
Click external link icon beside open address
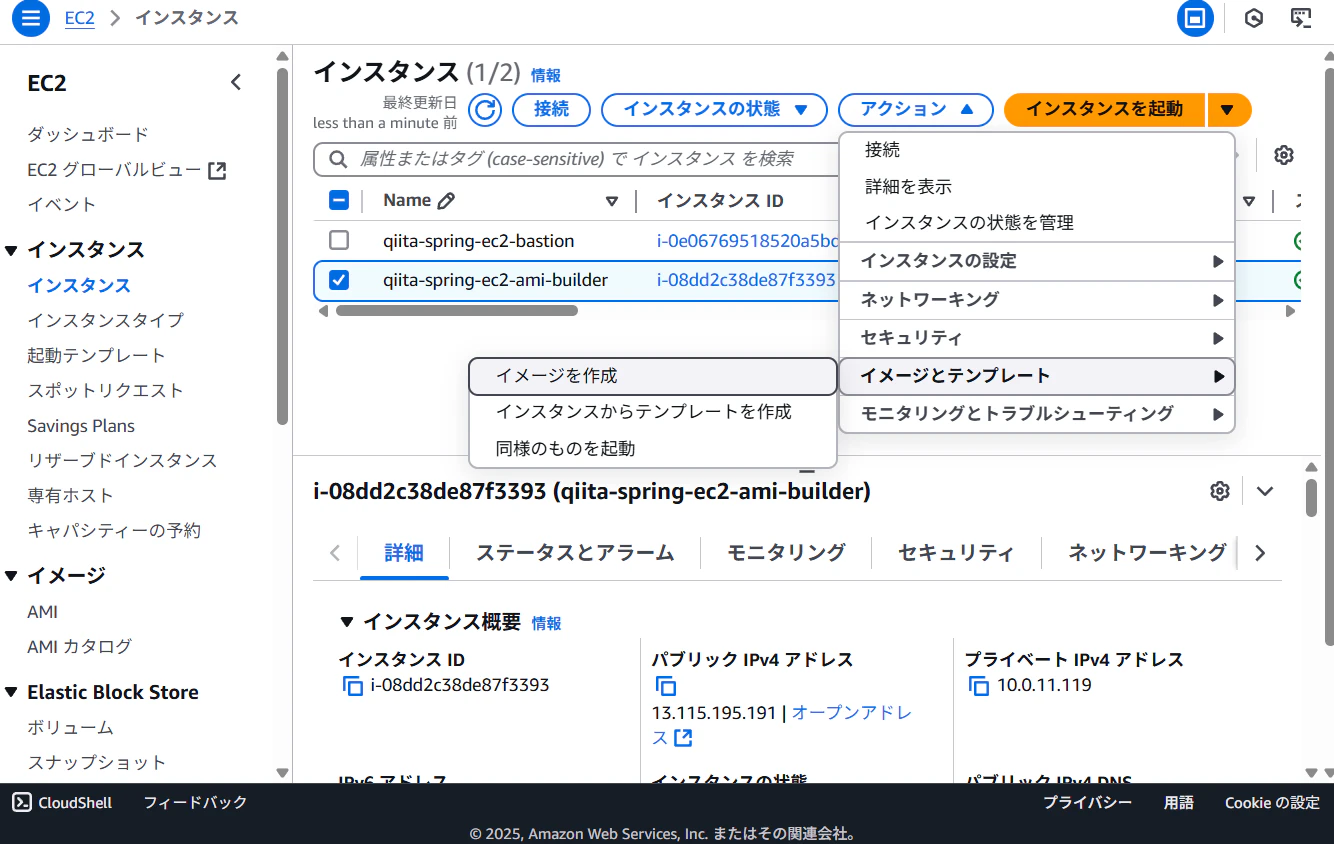click(683, 738)
